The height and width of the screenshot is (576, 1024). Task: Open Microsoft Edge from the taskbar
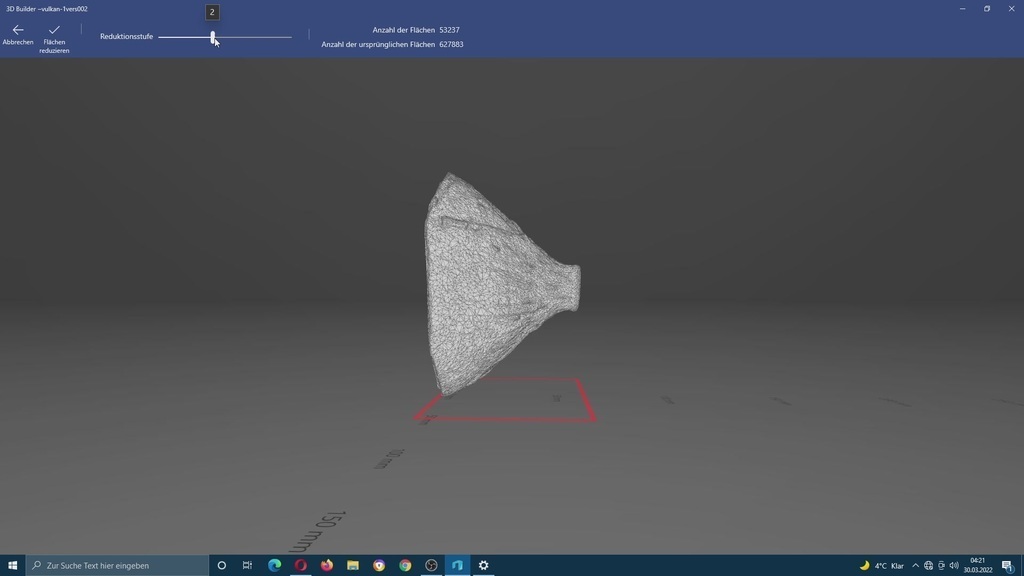click(x=273, y=565)
